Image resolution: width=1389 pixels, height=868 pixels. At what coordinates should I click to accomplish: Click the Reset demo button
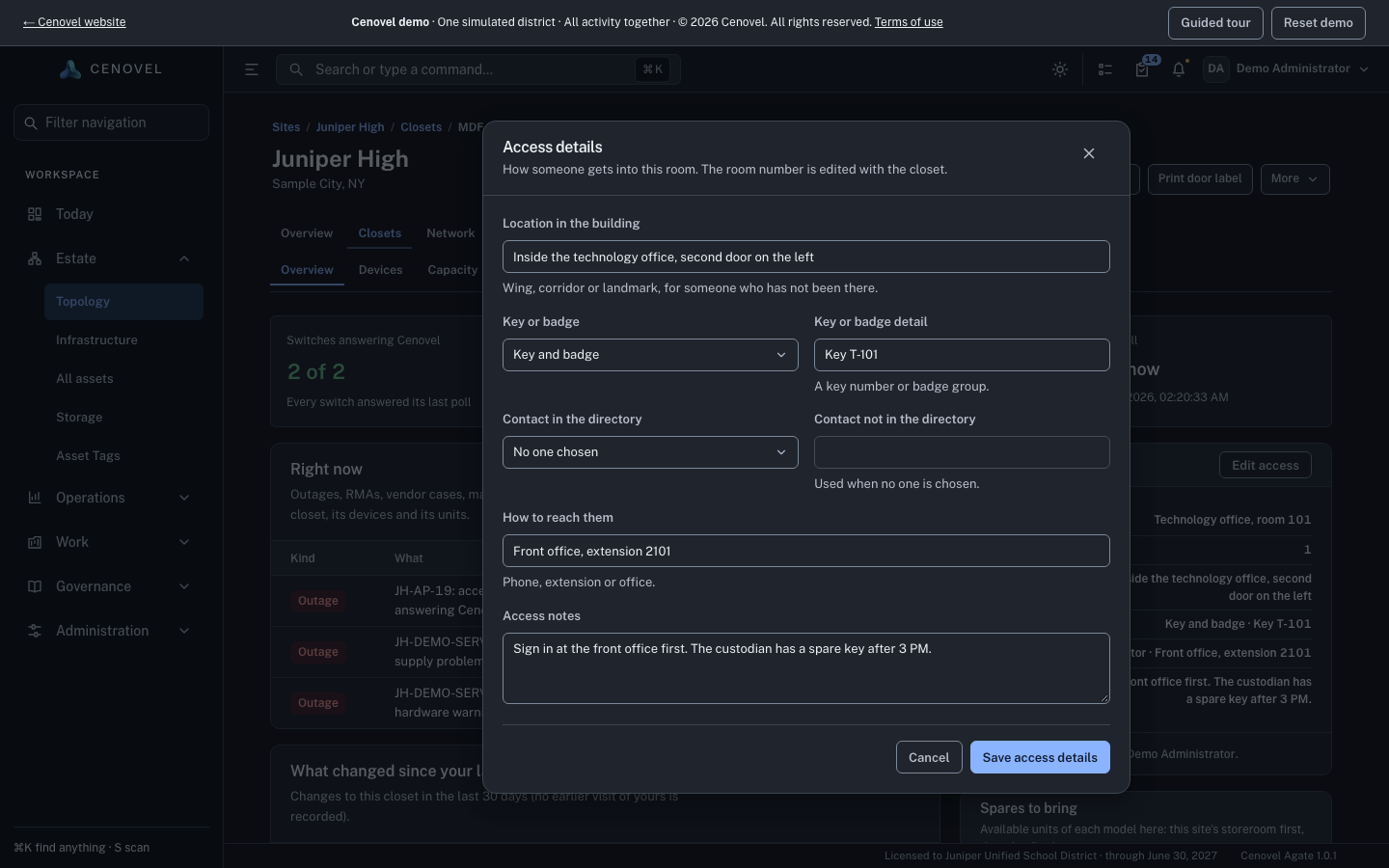[1318, 23]
